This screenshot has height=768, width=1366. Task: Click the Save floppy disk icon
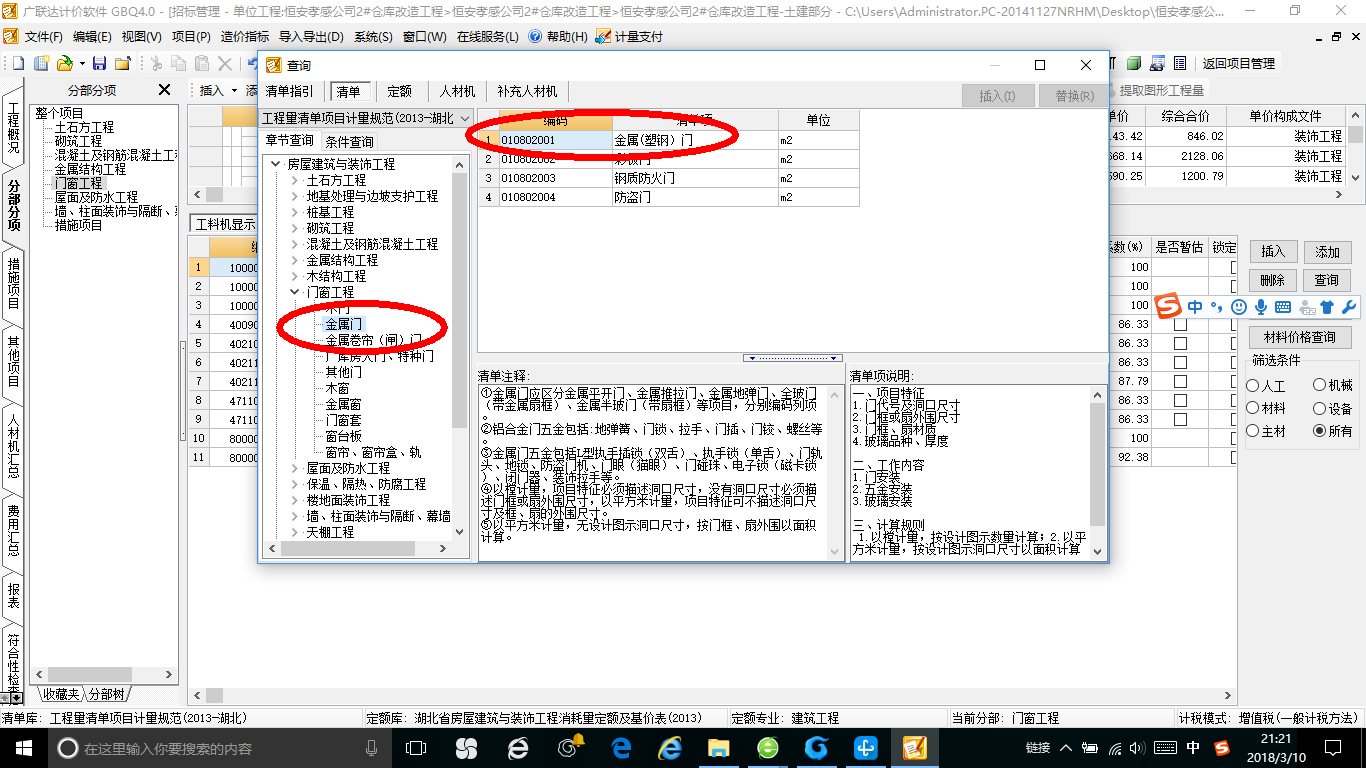pyautogui.click(x=99, y=63)
